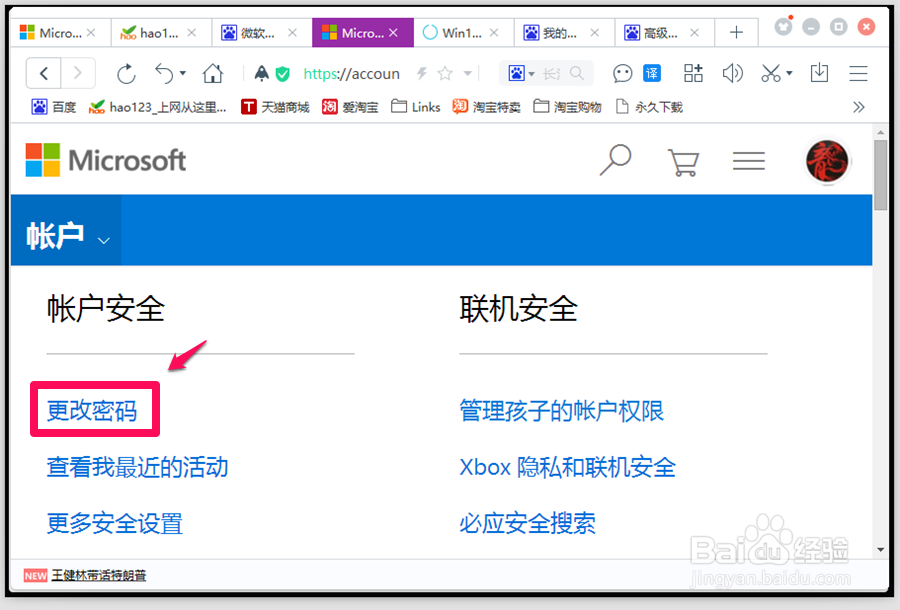Open the Microsoft site hamburger menu
The height and width of the screenshot is (610, 900).
748,161
